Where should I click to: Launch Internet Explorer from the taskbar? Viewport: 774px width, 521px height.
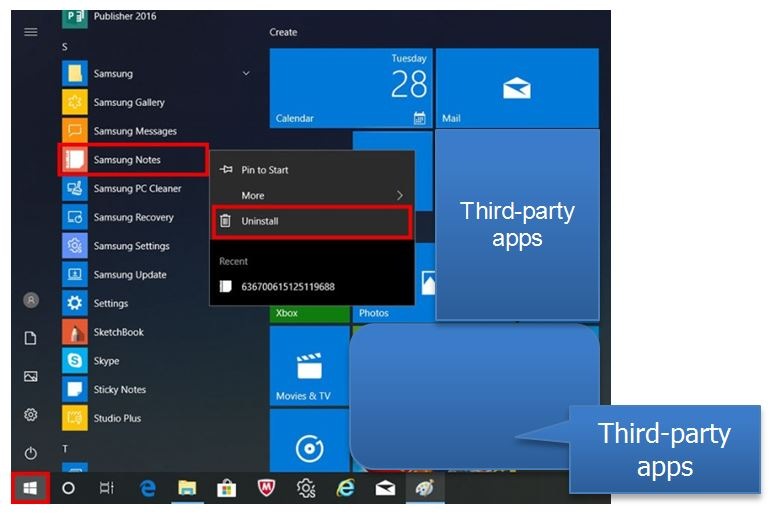(346, 488)
